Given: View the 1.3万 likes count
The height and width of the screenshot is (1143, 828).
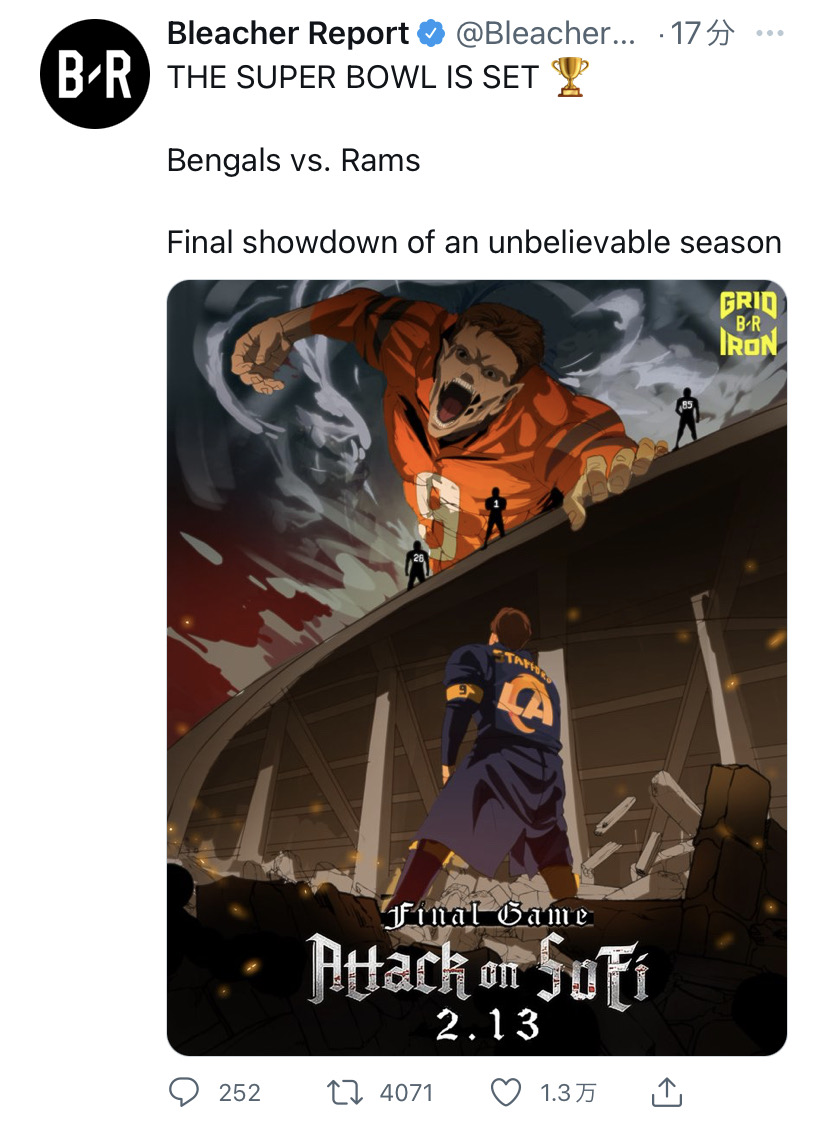Looking at the screenshot, I should (568, 1093).
